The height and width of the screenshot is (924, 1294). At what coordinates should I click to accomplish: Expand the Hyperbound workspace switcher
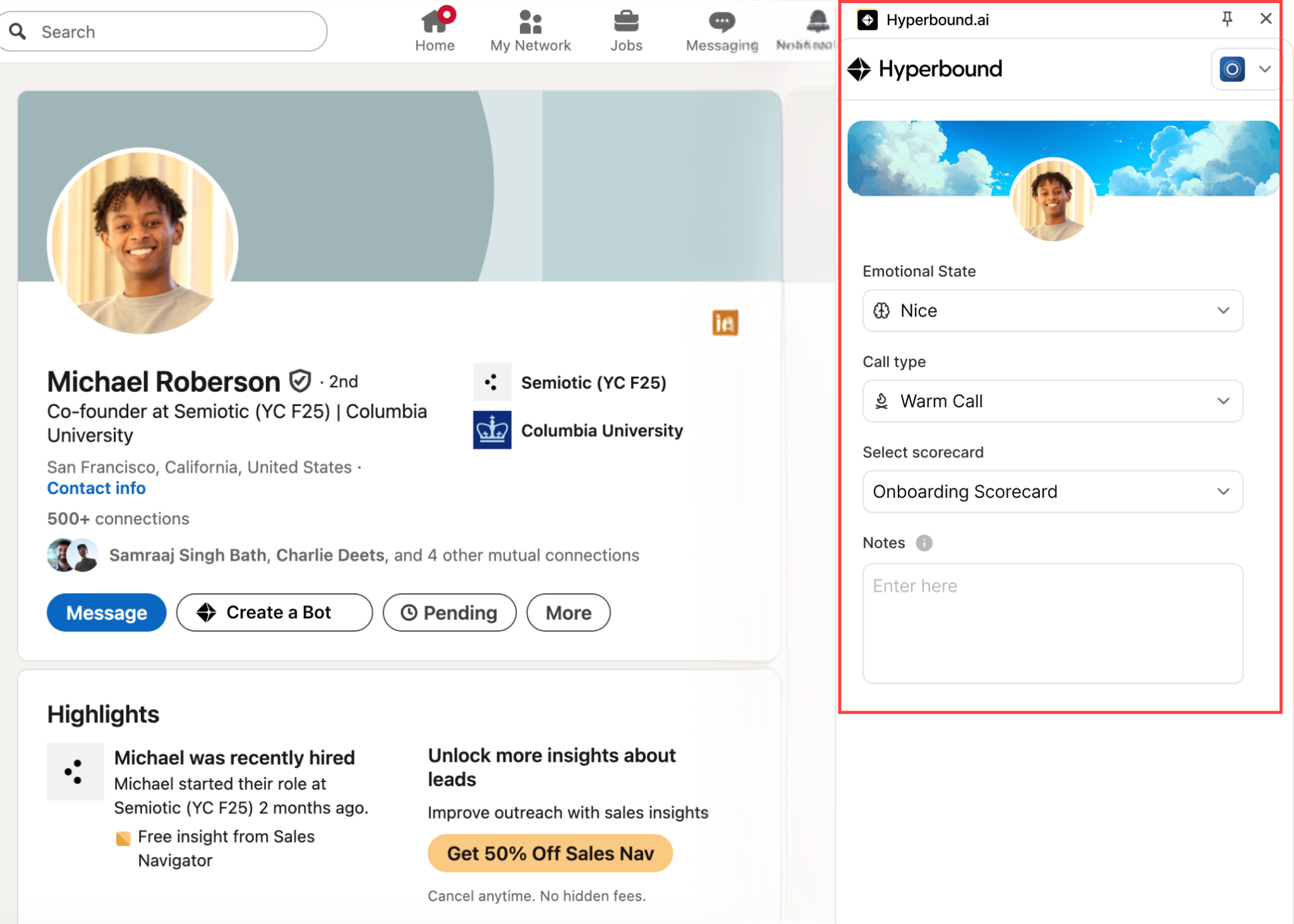(x=1246, y=69)
